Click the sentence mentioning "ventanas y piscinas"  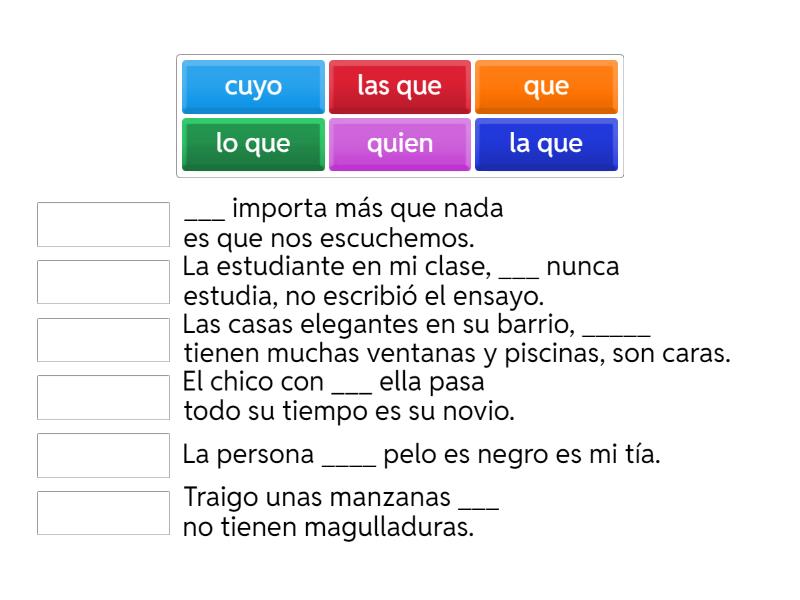pyautogui.click(x=400, y=353)
